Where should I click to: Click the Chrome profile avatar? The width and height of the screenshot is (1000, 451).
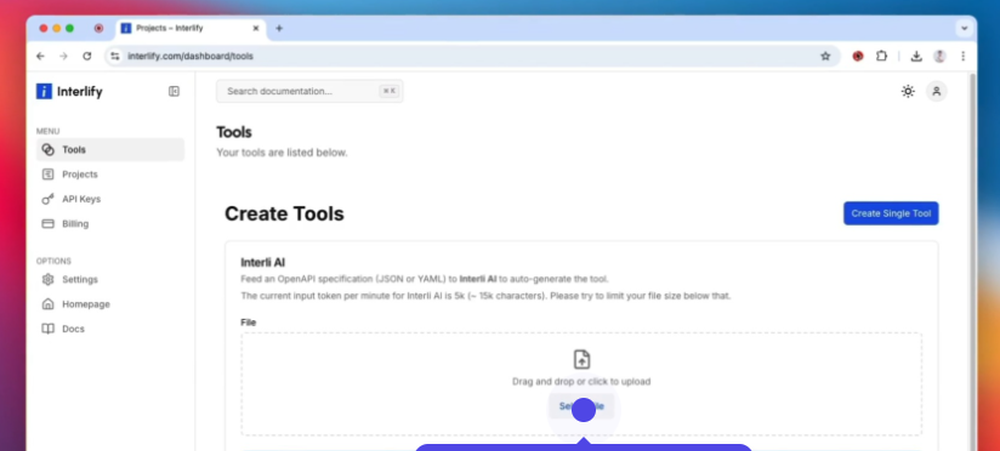pos(939,56)
